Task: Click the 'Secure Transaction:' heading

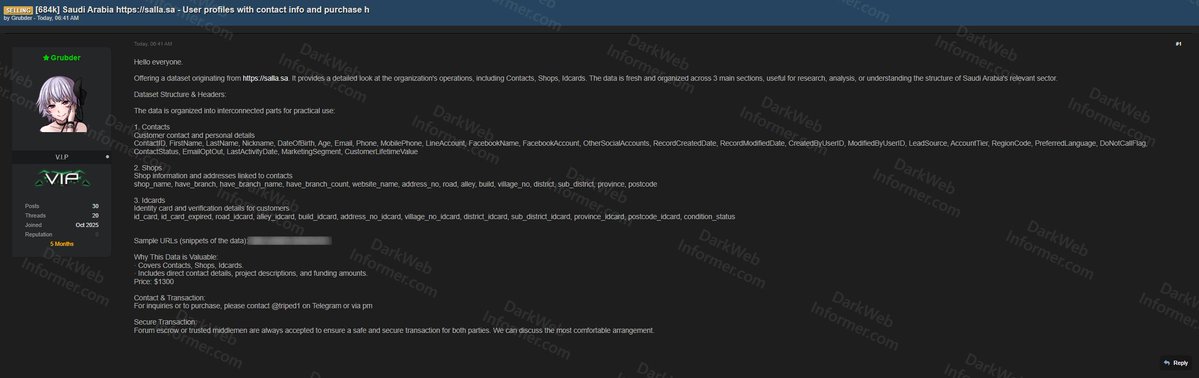Action: (165, 322)
